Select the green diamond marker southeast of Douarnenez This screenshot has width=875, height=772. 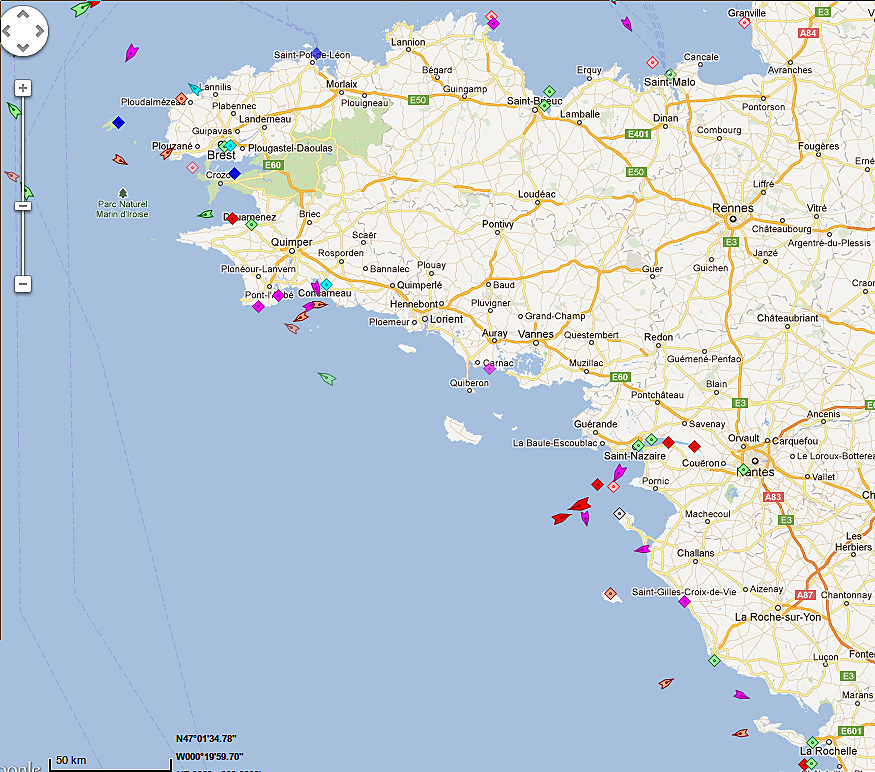click(x=252, y=225)
